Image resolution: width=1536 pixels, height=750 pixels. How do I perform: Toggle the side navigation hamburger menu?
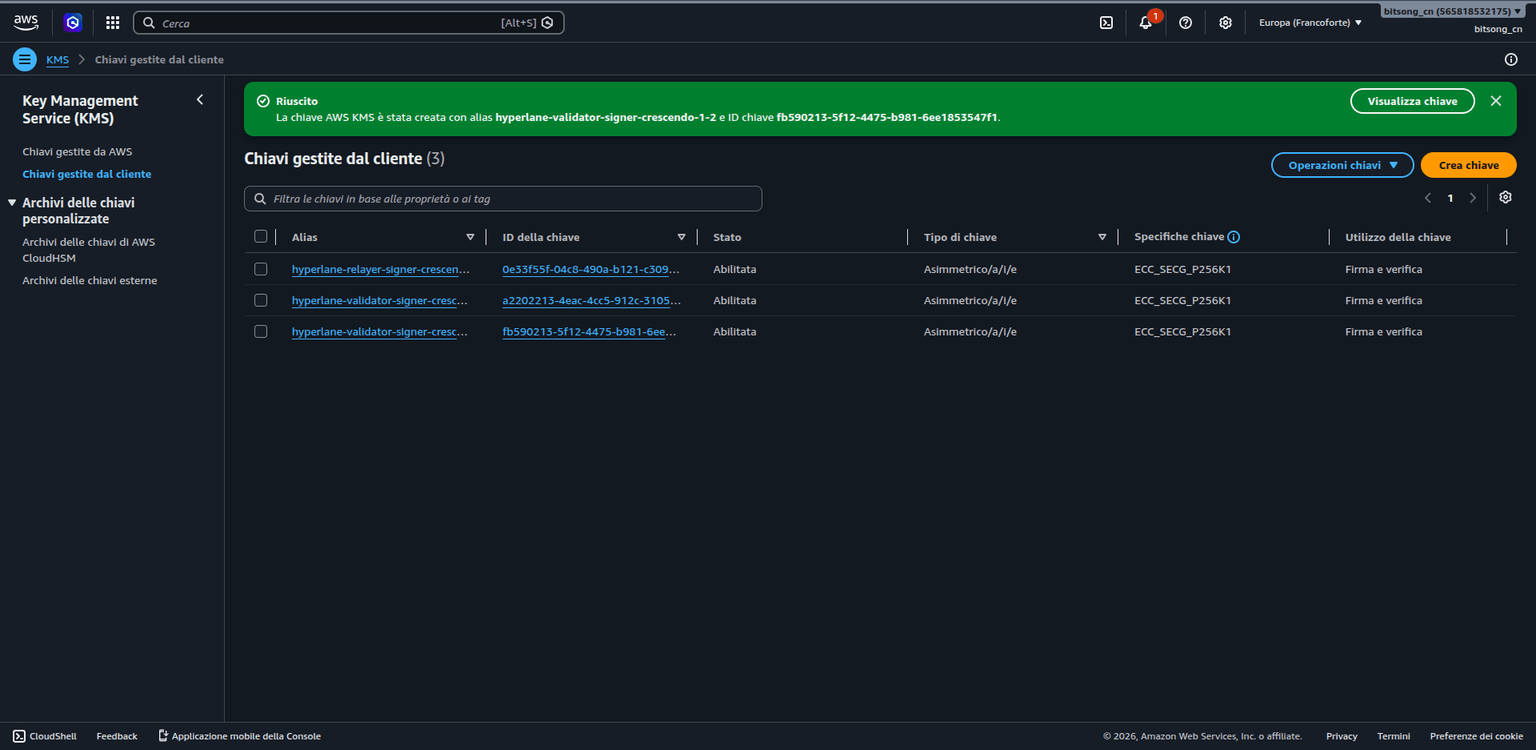point(25,60)
